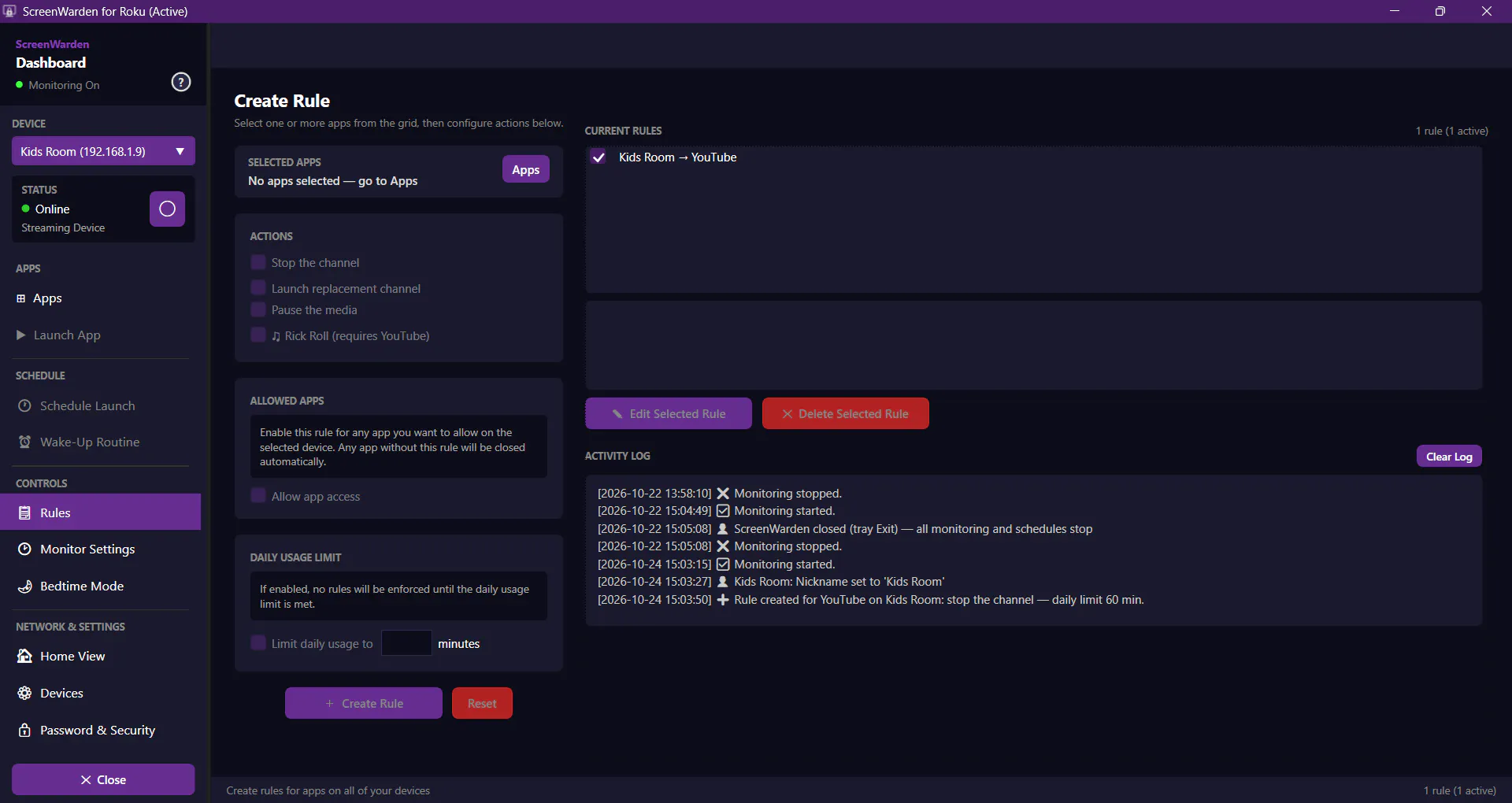The width and height of the screenshot is (1512, 803).
Task: Click the red Reset button
Action: (482, 703)
